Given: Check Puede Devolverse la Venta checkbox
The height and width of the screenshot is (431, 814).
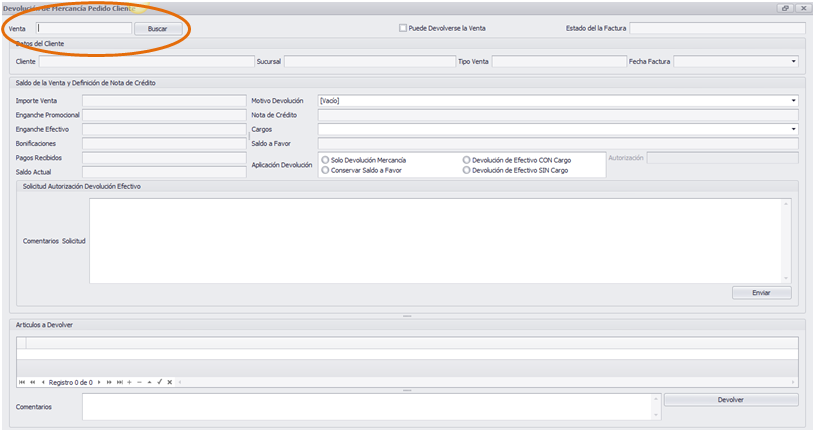Looking at the screenshot, I should (x=403, y=28).
